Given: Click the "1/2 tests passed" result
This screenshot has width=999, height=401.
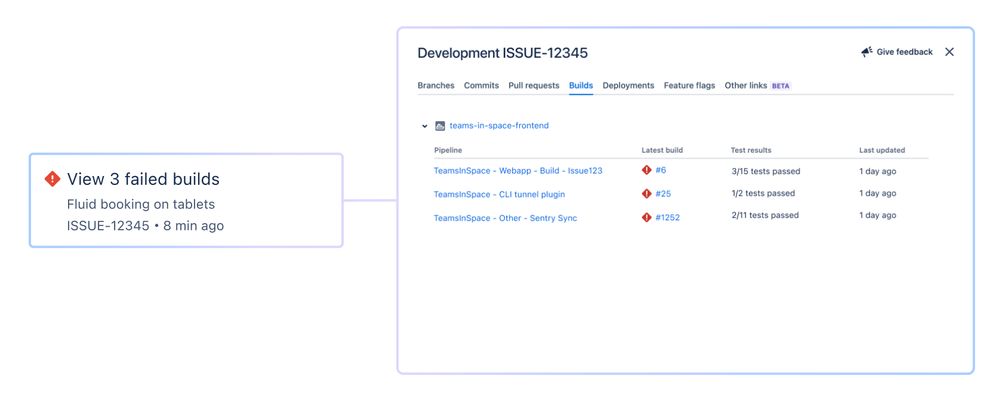Looking at the screenshot, I should (x=763, y=193).
